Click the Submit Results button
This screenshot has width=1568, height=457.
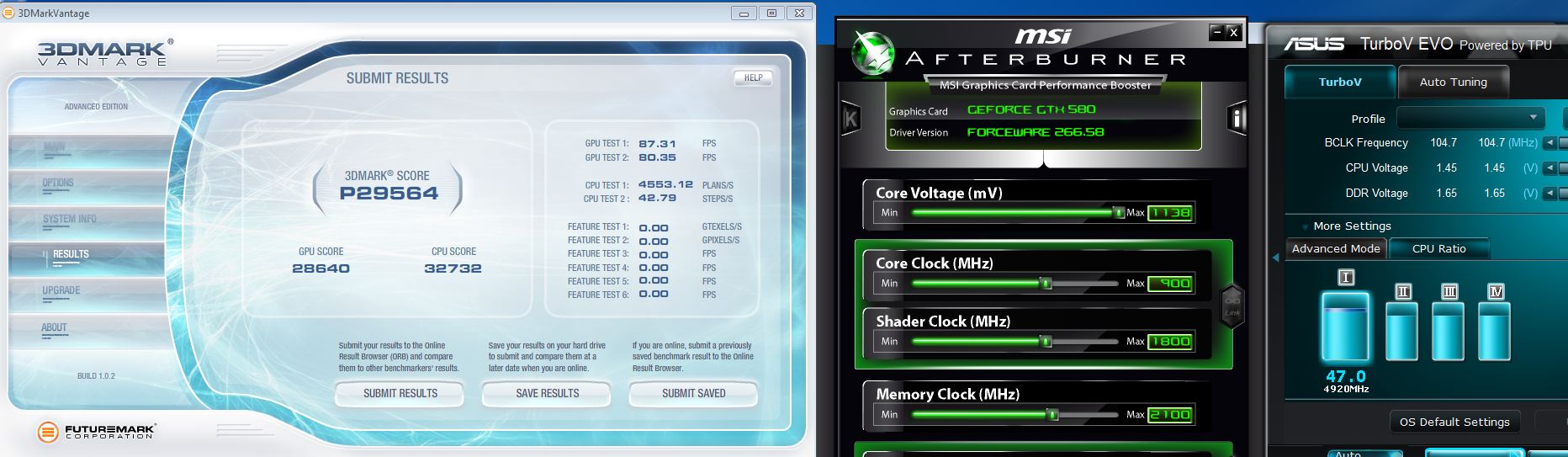coord(400,393)
